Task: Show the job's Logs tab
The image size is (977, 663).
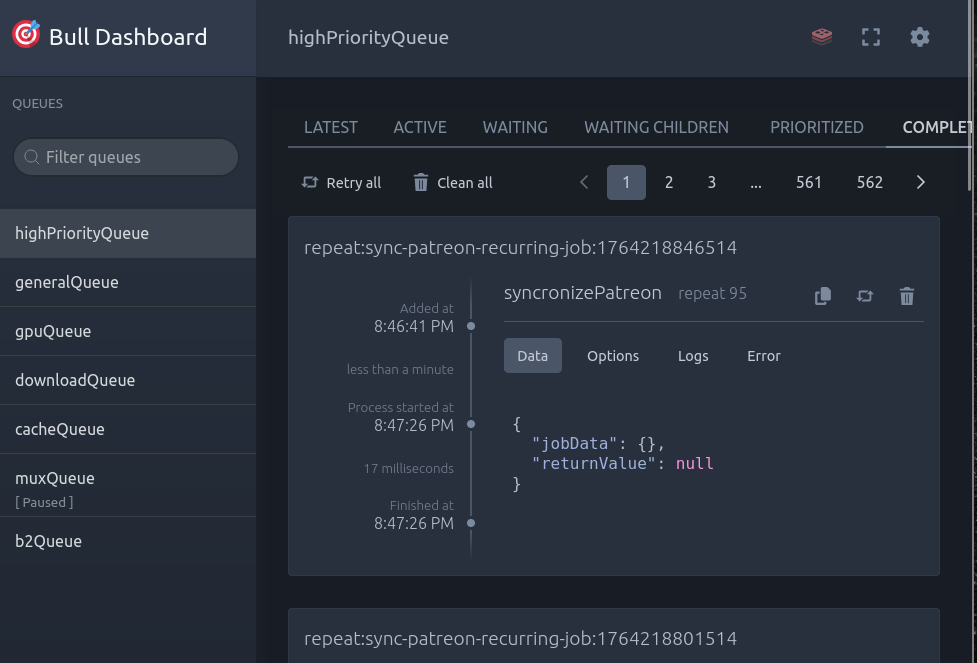Action: click(x=693, y=356)
